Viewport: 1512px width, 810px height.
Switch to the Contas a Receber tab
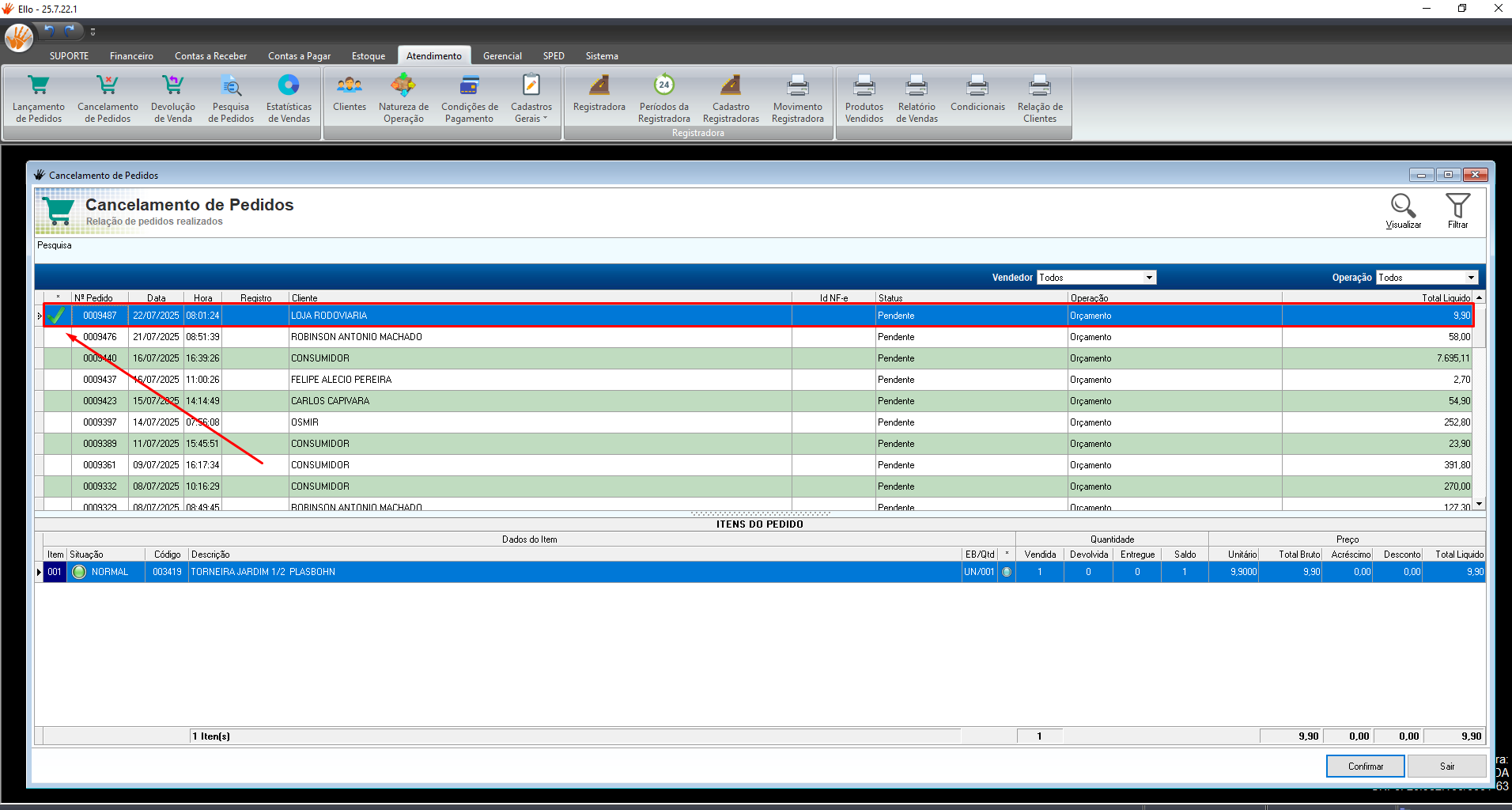210,56
